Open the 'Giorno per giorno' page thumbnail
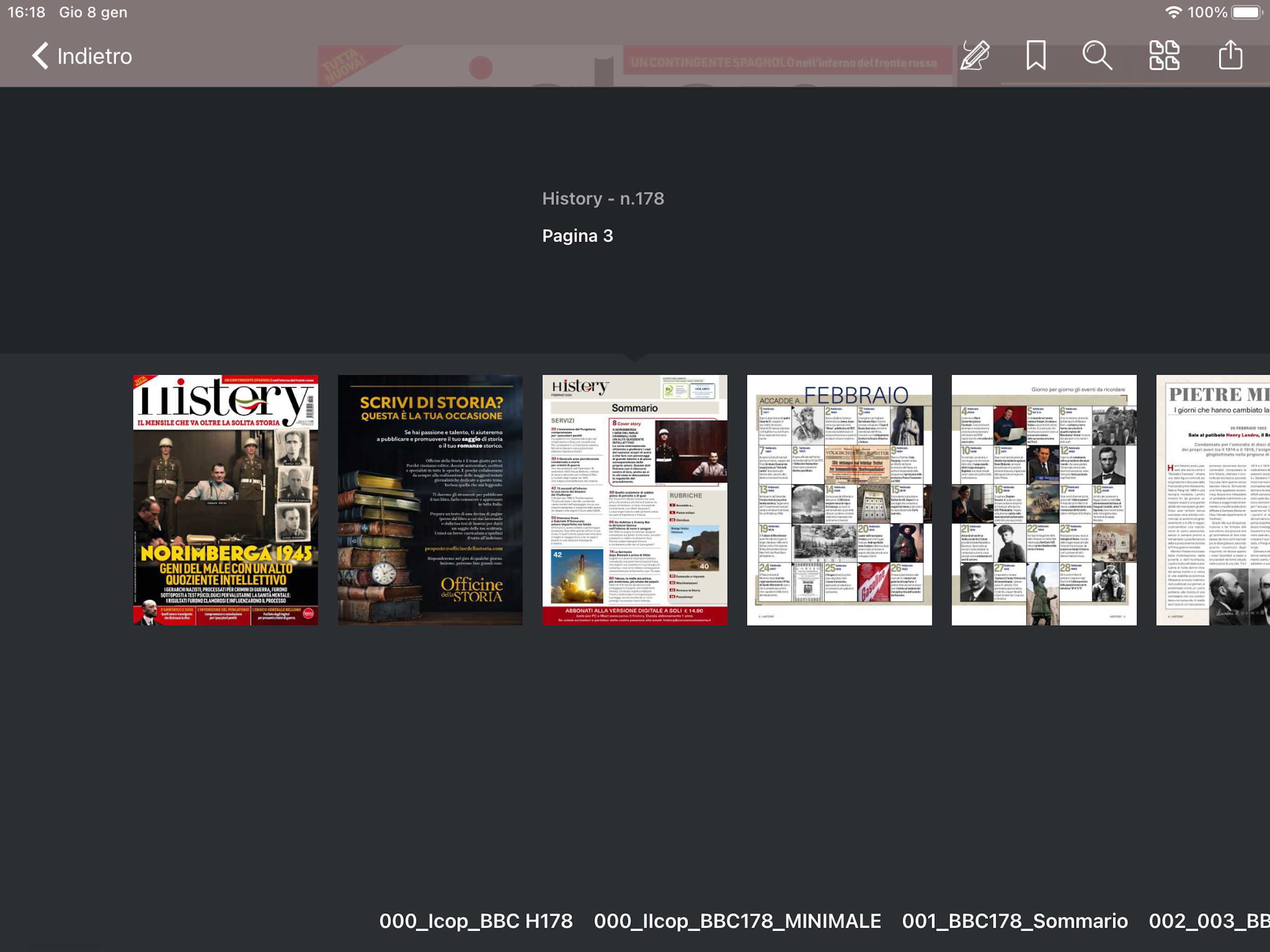Image resolution: width=1270 pixels, height=952 pixels. pyautogui.click(x=1044, y=500)
